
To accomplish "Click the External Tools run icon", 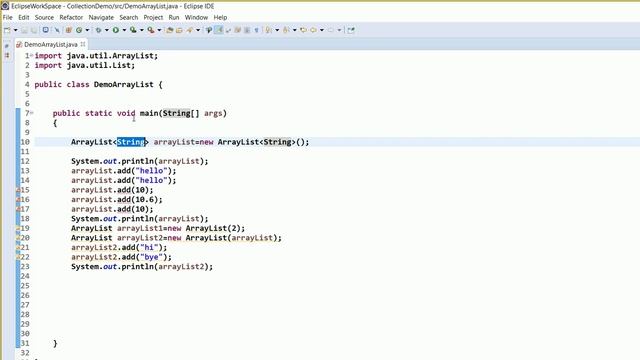I will click(x=151, y=30).
